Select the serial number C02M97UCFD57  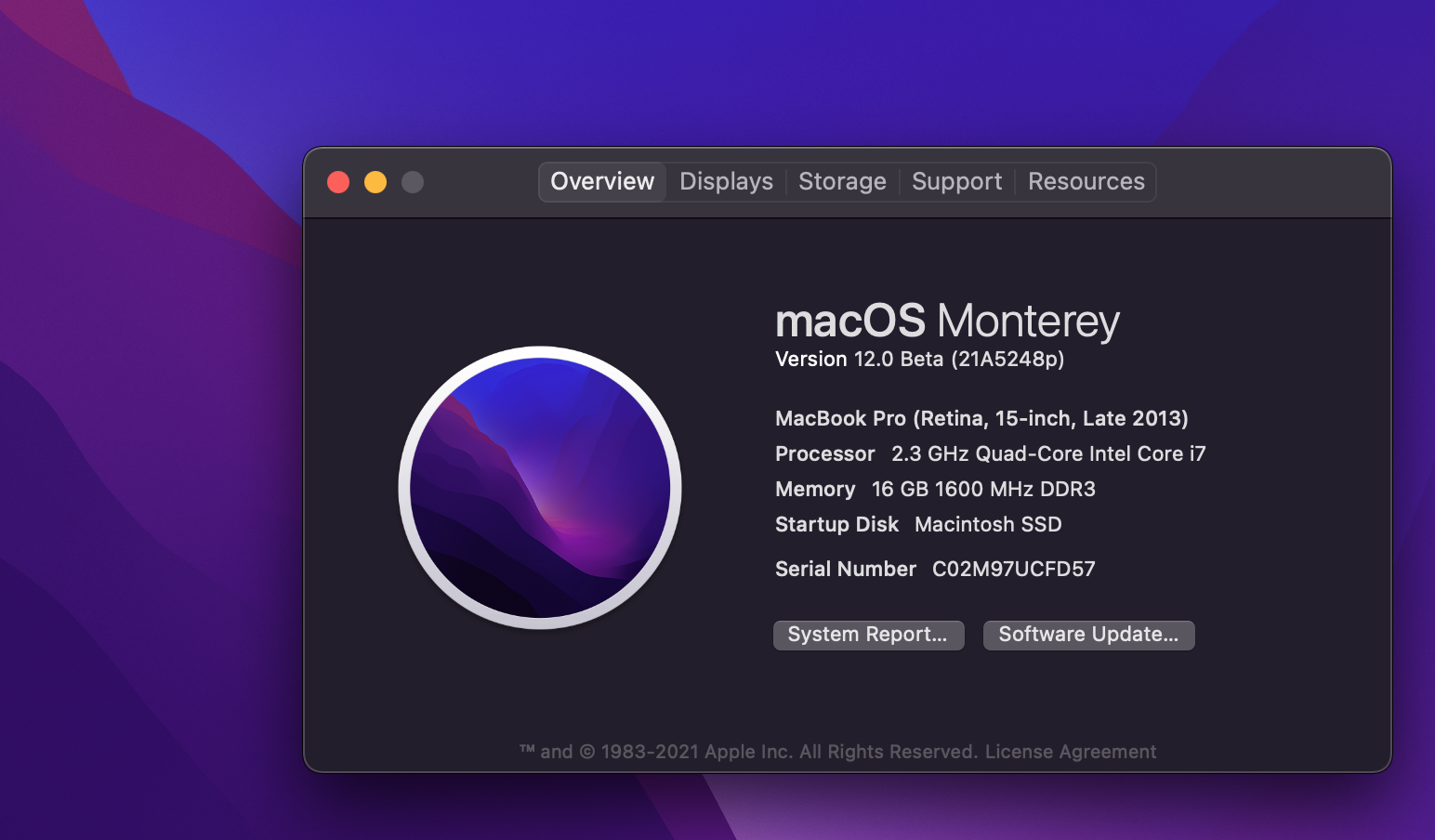click(1014, 569)
